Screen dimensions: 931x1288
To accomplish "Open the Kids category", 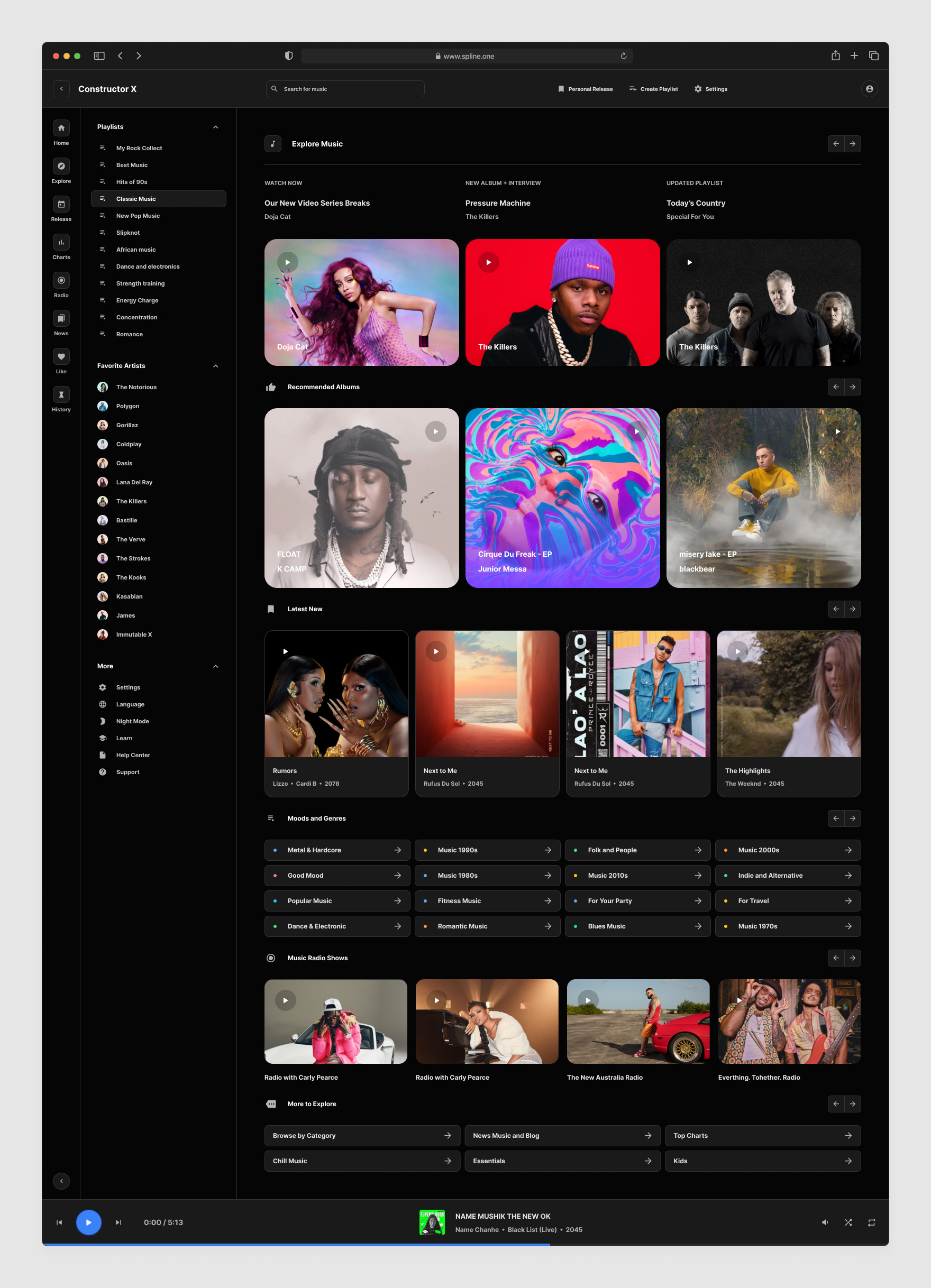I will coord(763,1161).
